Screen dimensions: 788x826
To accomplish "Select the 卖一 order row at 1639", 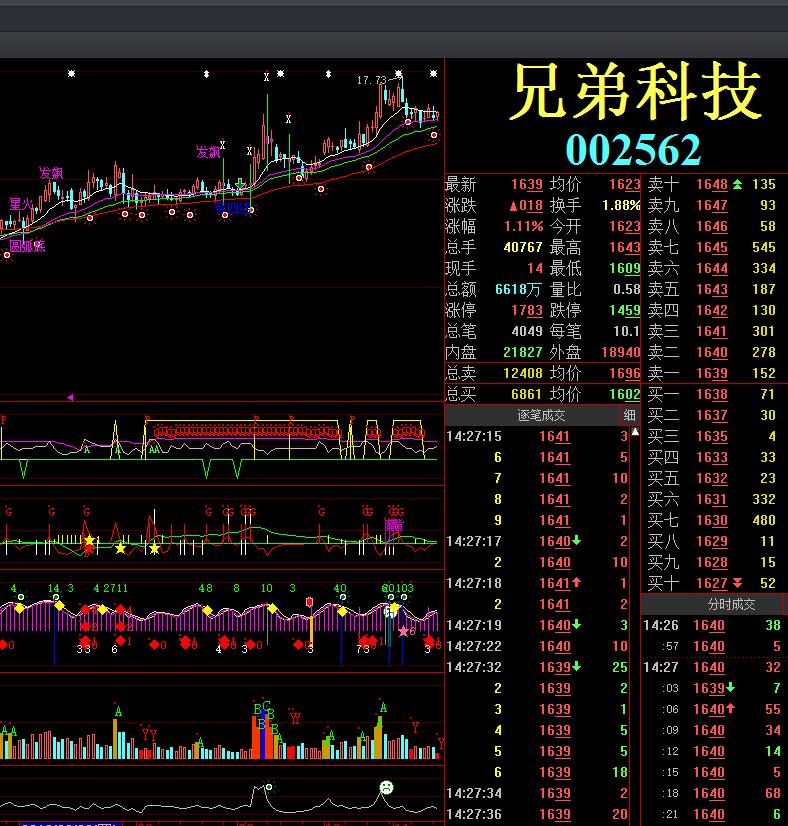I will point(712,373).
